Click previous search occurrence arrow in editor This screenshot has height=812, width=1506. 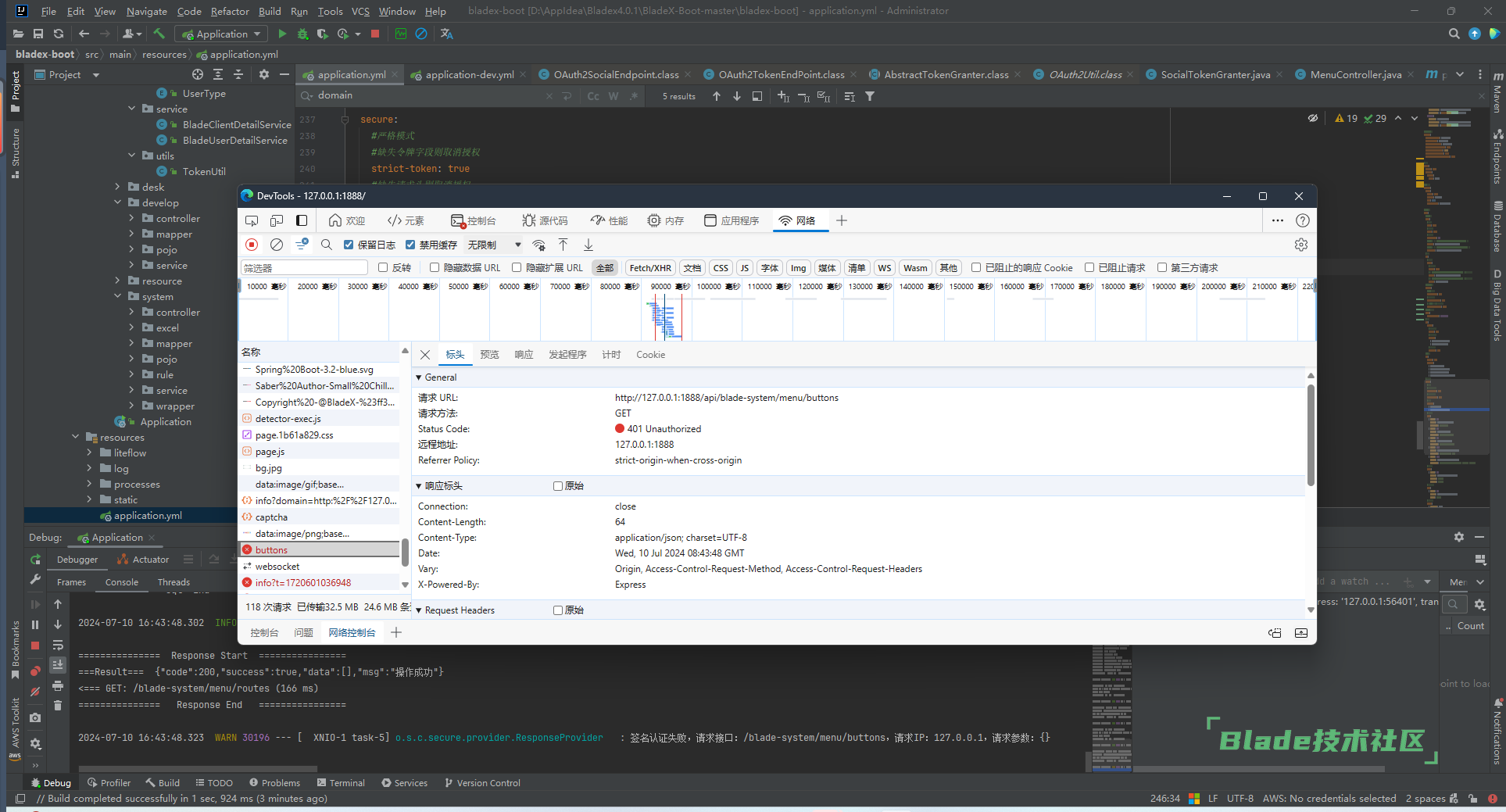717,96
